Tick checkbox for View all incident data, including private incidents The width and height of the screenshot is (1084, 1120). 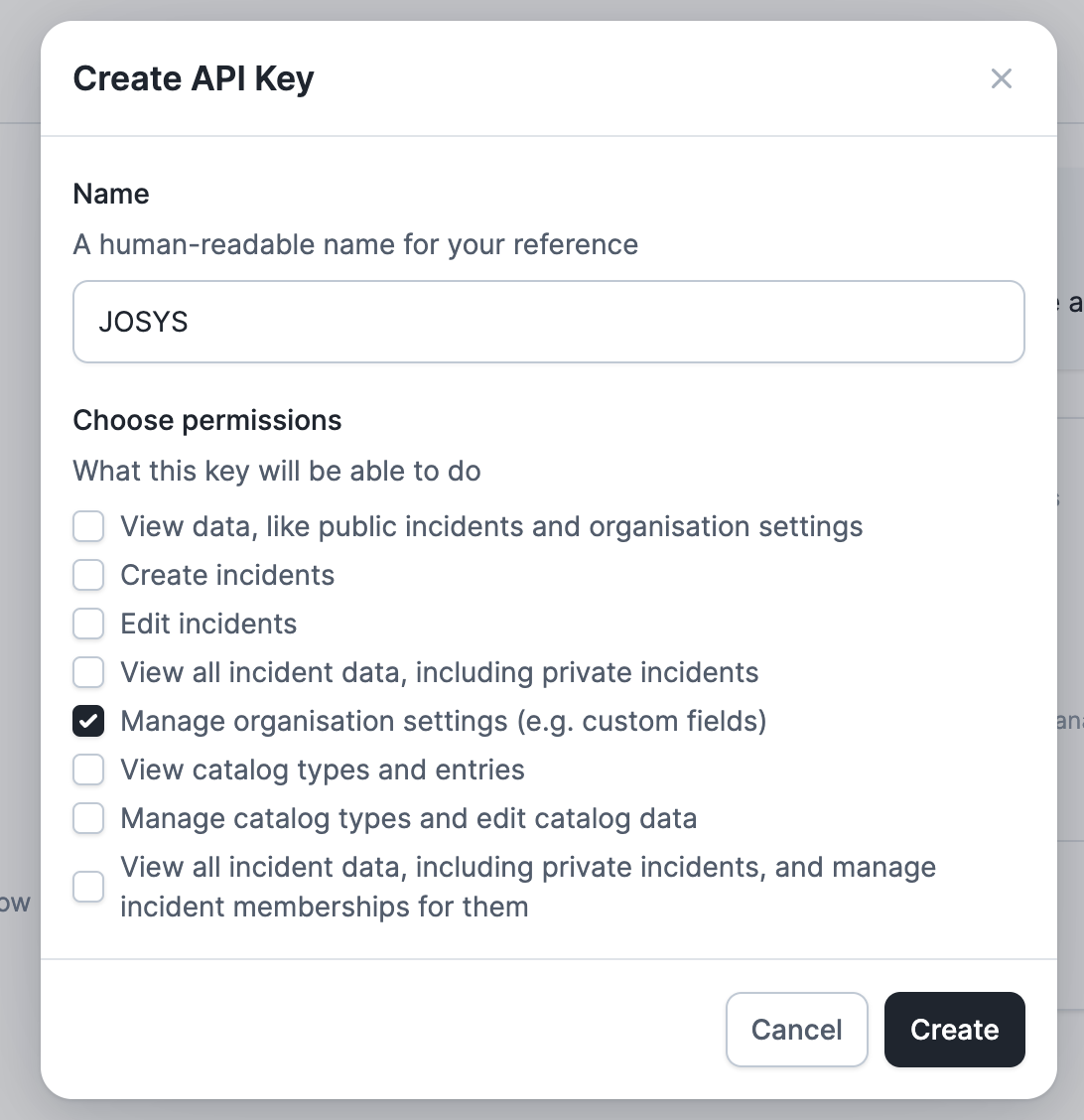point(88,672)
